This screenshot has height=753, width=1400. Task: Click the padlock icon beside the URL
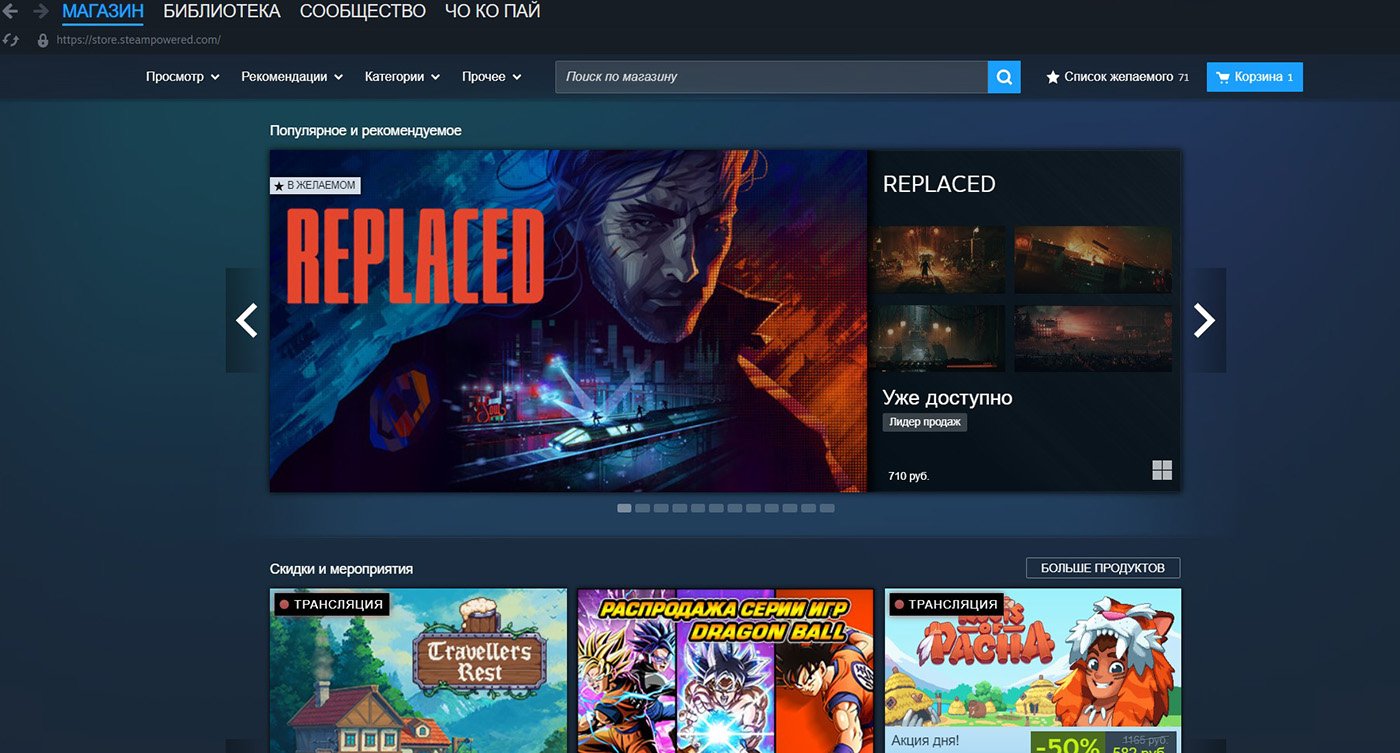(41, 41)
